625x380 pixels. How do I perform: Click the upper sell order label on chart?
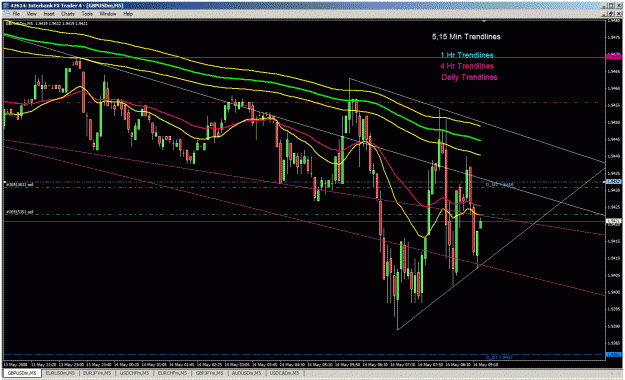click(19, 185)
